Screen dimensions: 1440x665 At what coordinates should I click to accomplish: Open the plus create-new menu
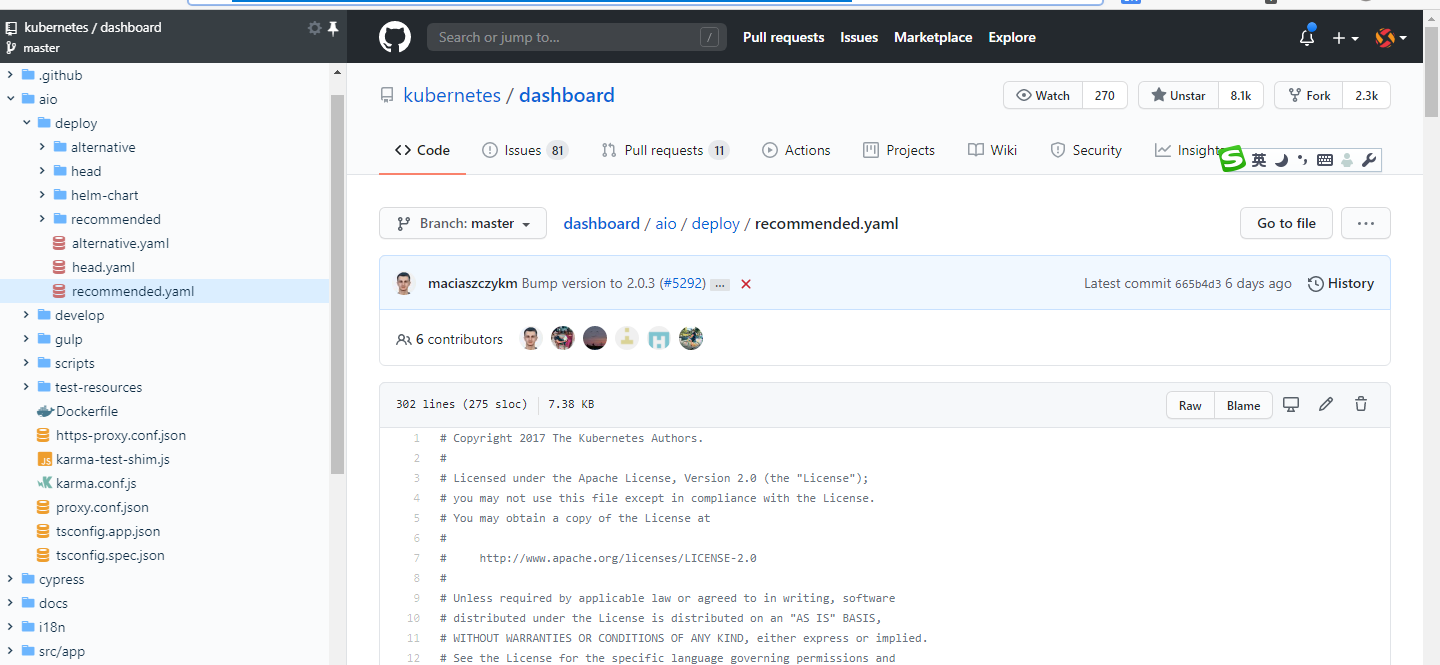tap(1345, 38)
